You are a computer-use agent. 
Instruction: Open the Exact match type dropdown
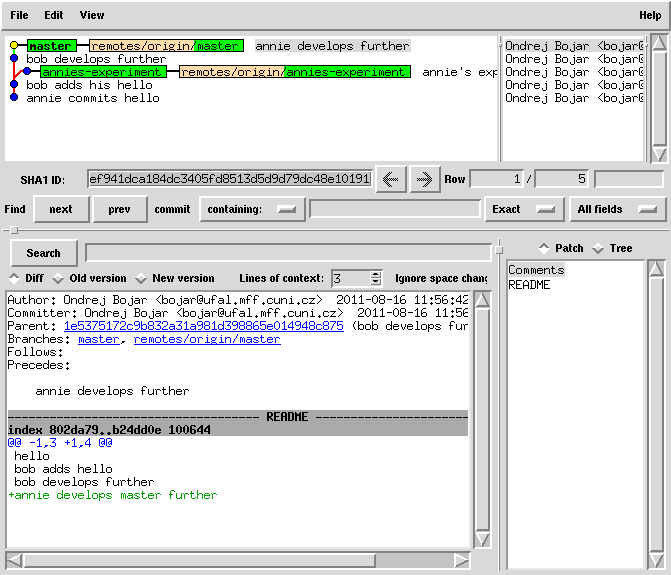tap(525, 209)
